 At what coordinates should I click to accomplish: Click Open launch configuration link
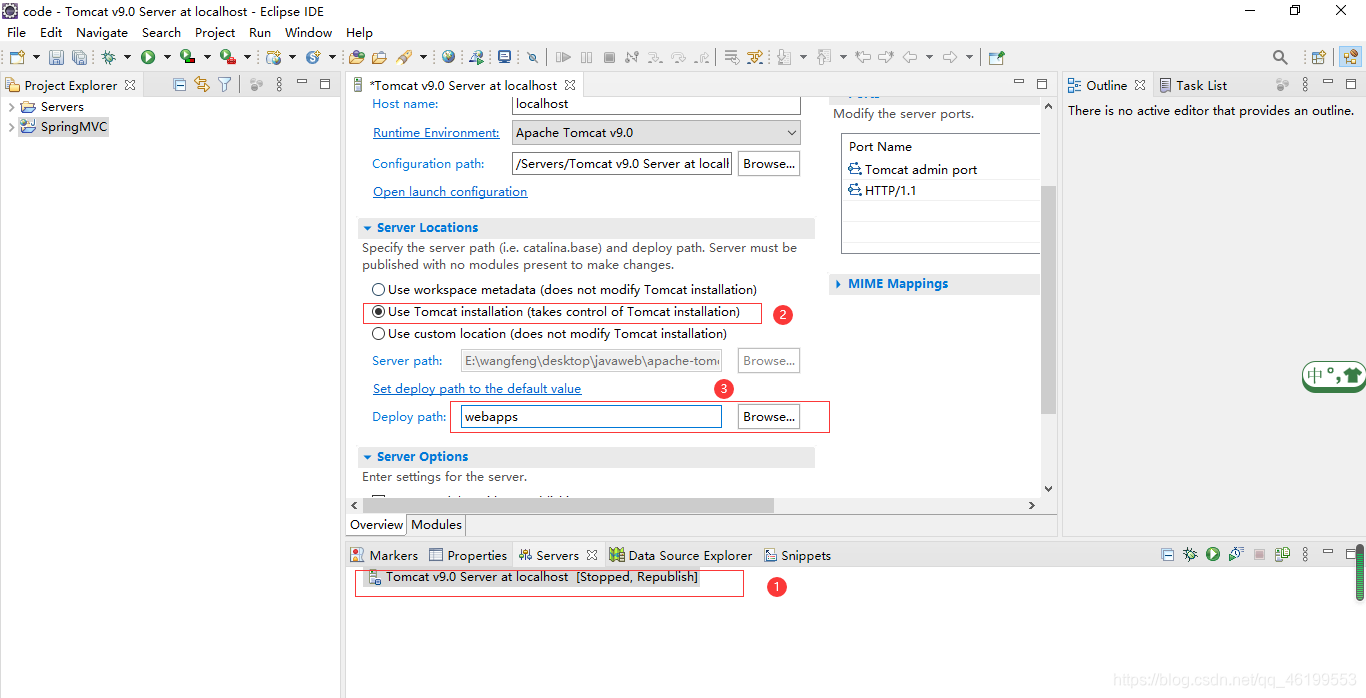click(x=450, y=191)
